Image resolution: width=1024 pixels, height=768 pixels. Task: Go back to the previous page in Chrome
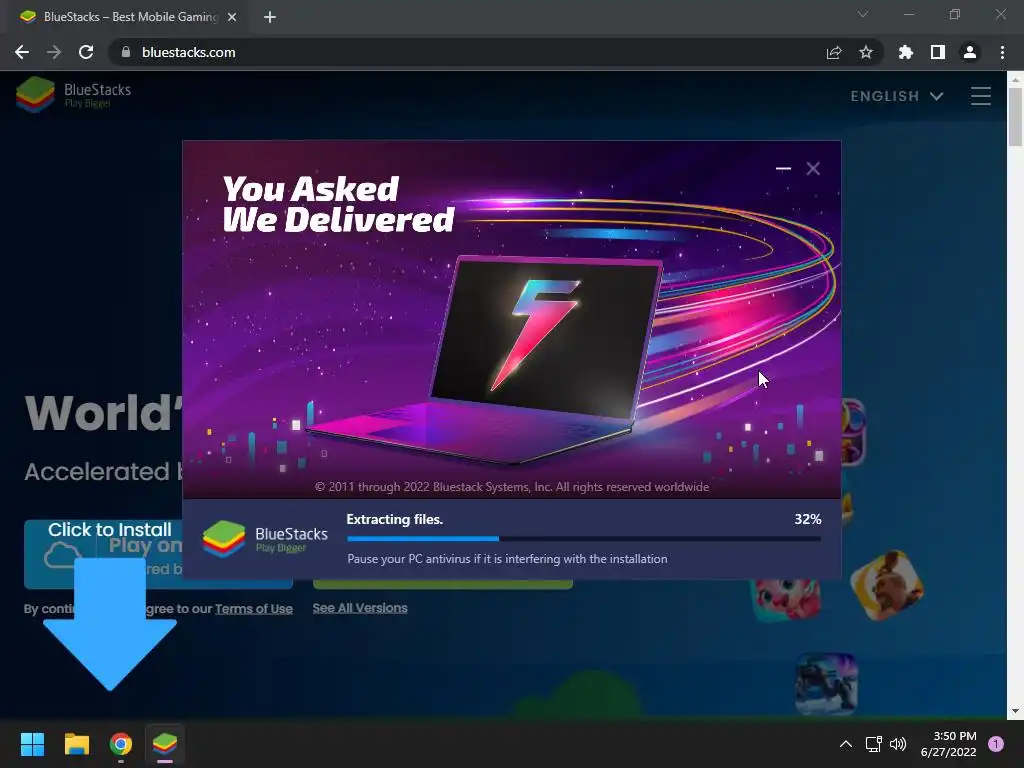click(x=22, y=52)
